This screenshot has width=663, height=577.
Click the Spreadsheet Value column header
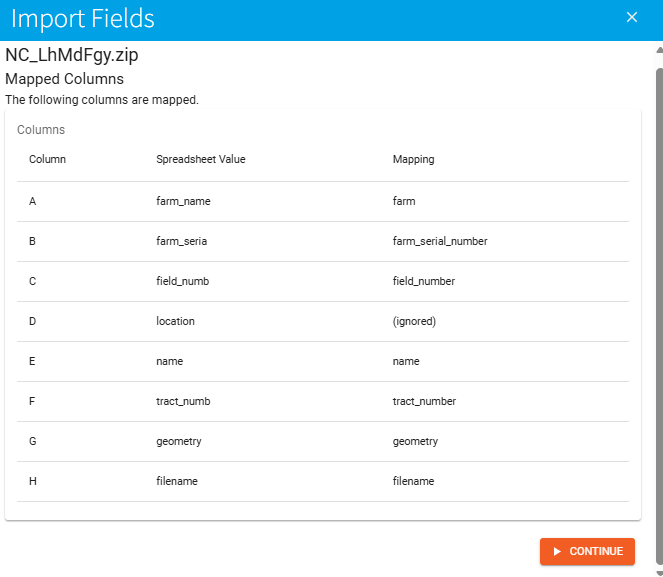pos(200,159)
